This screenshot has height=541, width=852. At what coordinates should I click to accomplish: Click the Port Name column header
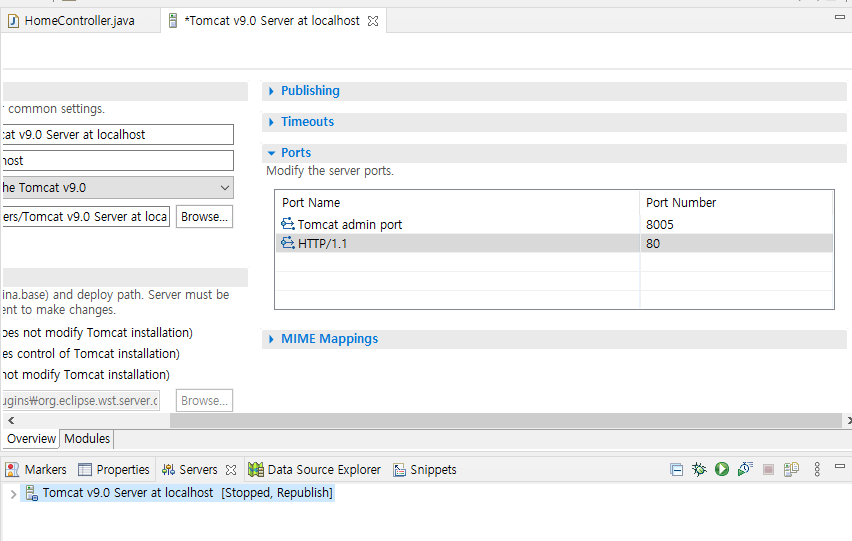tap(457, 203)
